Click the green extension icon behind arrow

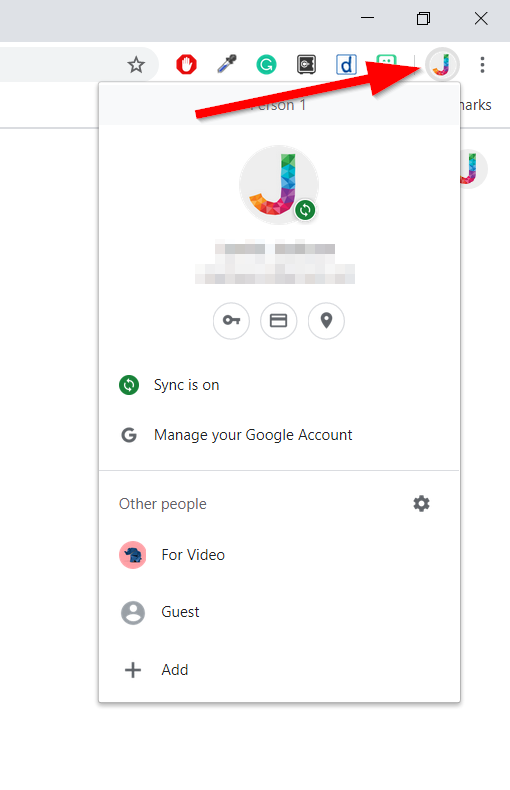tap(387, 60)
